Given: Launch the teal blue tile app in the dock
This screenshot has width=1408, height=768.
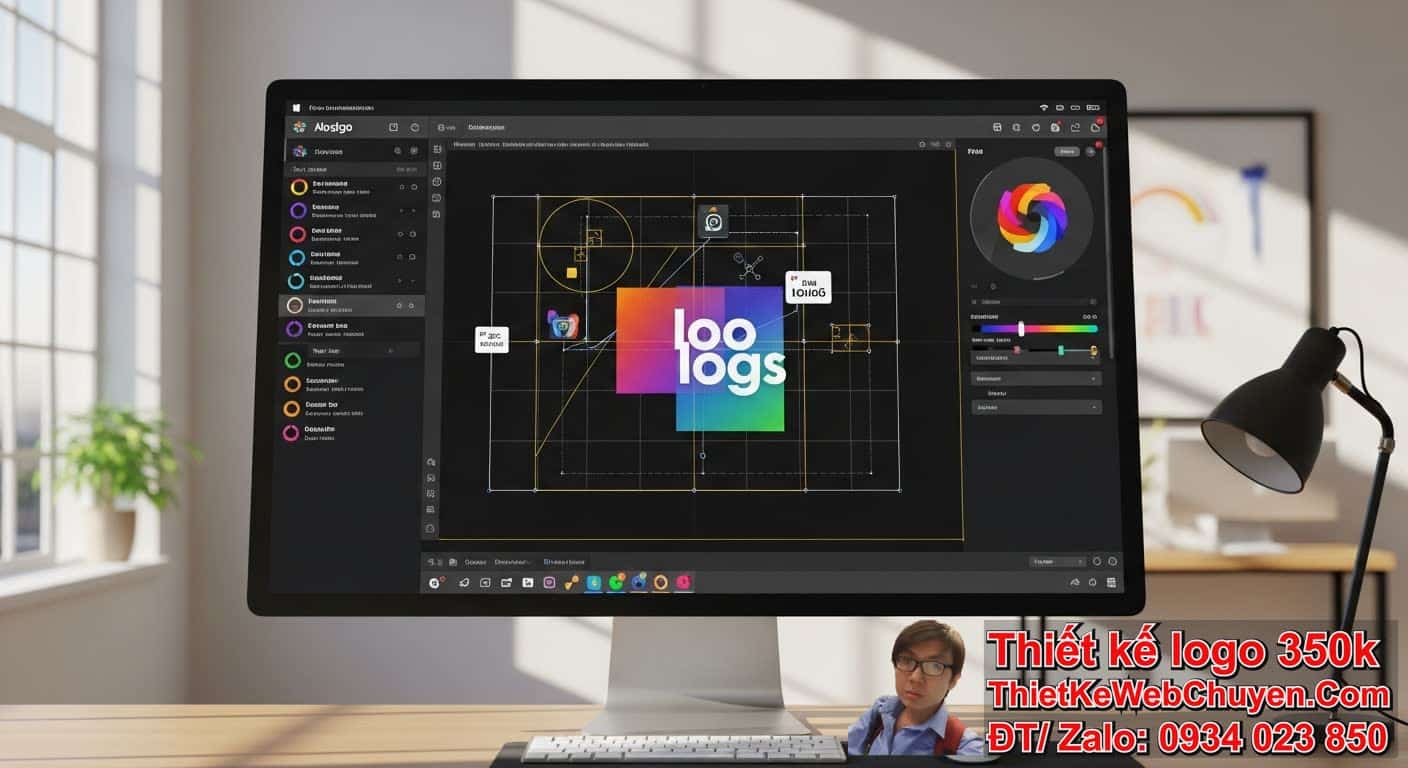Looking at the screenshot, I should pyautogui.click(x=594, y=582).
